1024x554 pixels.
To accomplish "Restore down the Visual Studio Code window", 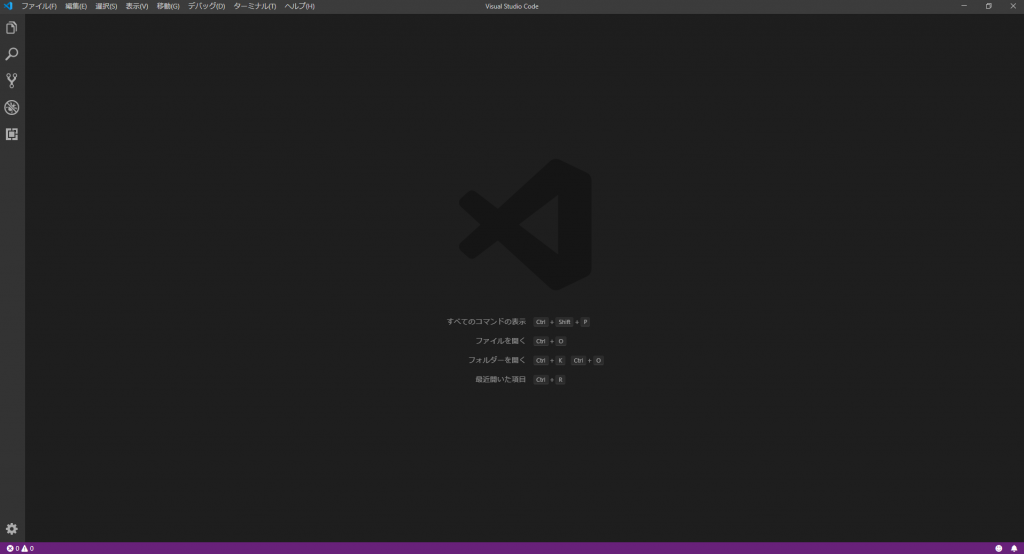I will coord(989,6).
